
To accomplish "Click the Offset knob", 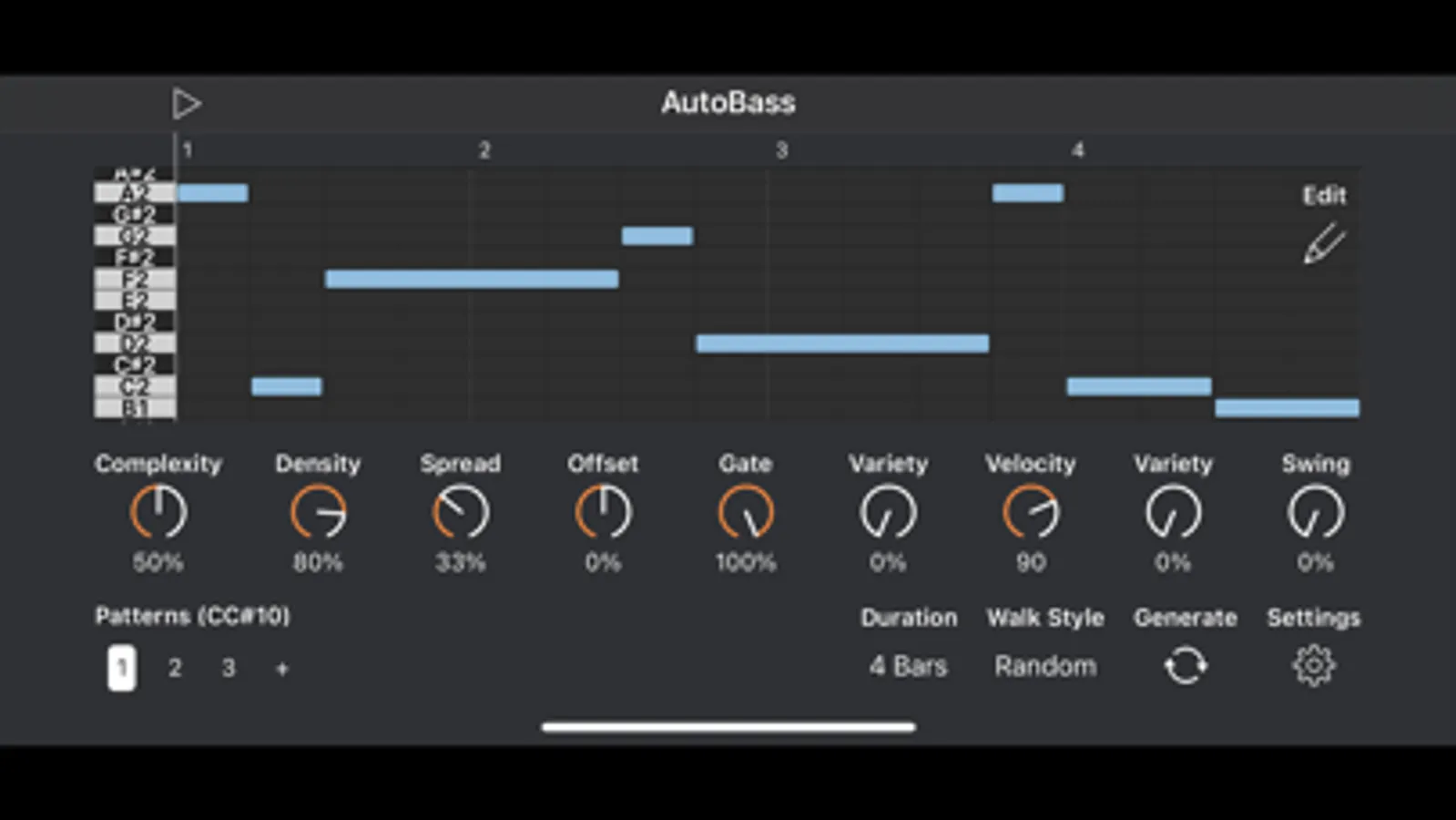I will pyautogui.click(x=603, y=512).
